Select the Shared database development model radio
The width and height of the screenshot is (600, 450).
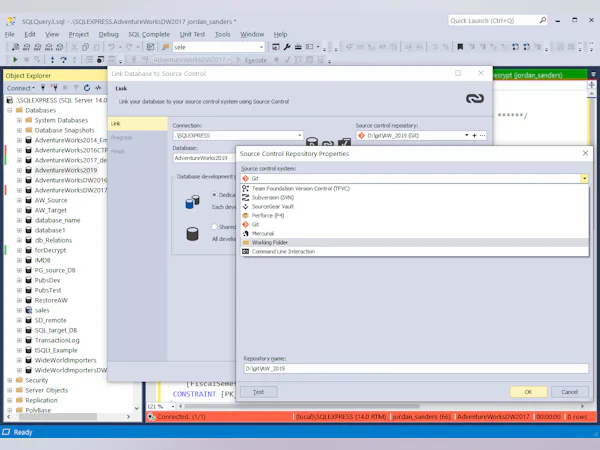(x=215, y=227)
